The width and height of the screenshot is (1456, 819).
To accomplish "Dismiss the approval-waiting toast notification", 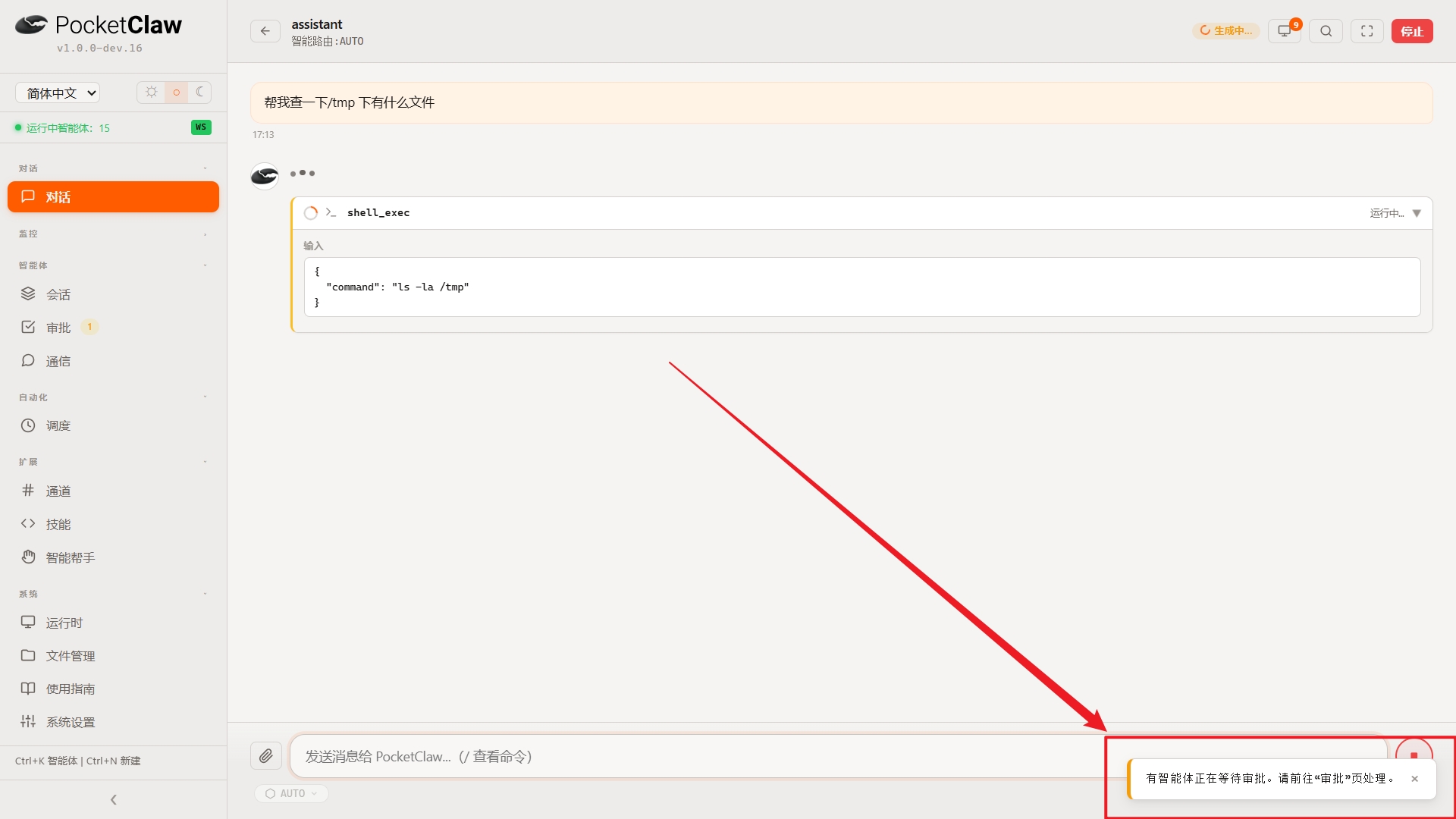I will [x=1414, y=779].
